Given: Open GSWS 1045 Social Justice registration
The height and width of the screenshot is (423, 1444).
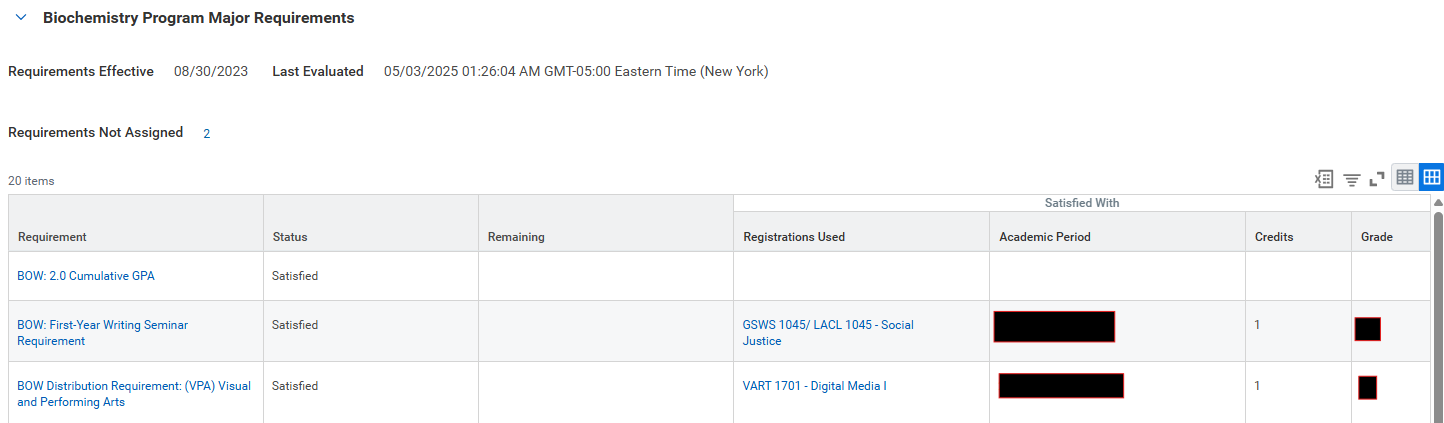Looking at the screenshot, I should click(x=828, y=333).
